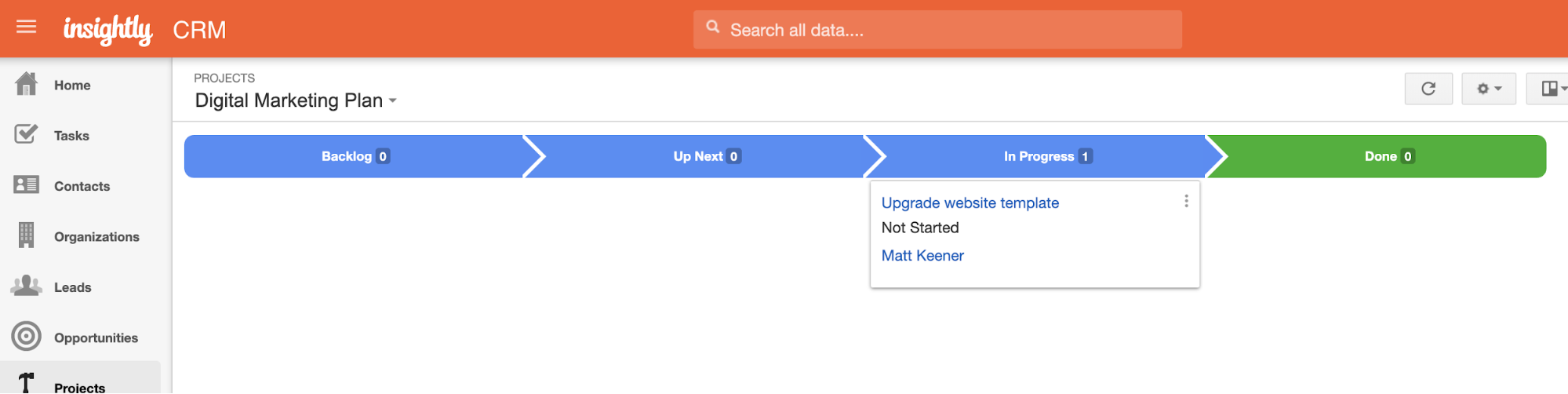
Task: Refresh the project board
Action: (1428, 89)
